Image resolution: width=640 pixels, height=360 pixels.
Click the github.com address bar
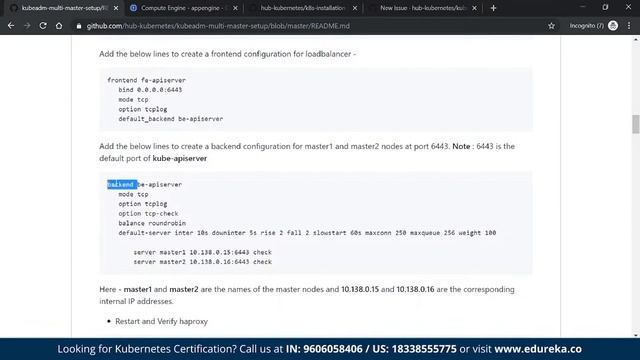[x=310, y=26]
